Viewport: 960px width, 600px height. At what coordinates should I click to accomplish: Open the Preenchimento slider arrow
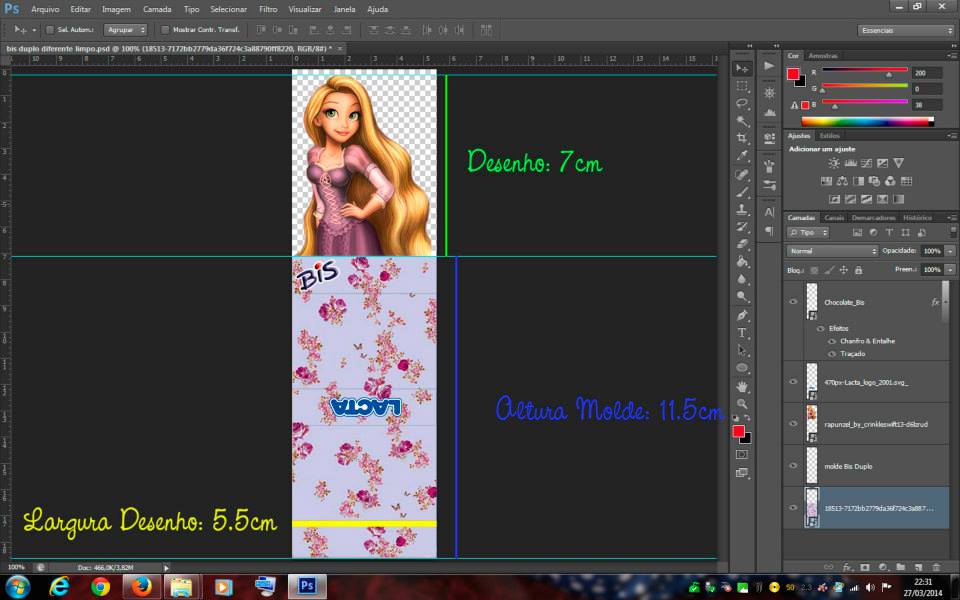click(x=950, y=269)
